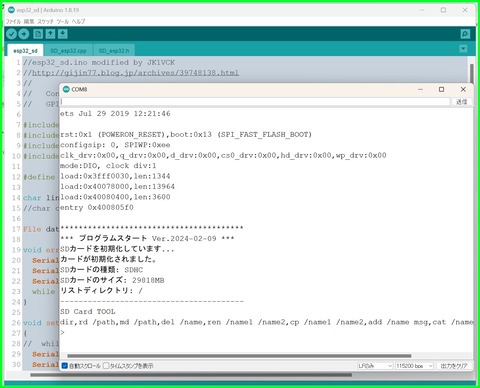Click the 'ets Jul 29 2019 12:21:46' line
Viewport: 480px width, 388px height.
click(115, 114)
